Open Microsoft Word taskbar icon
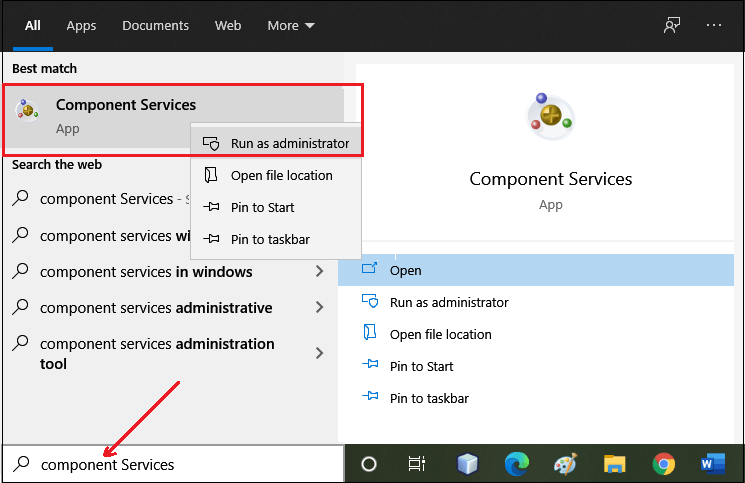 pyautogui.click(x=712, y=464)
